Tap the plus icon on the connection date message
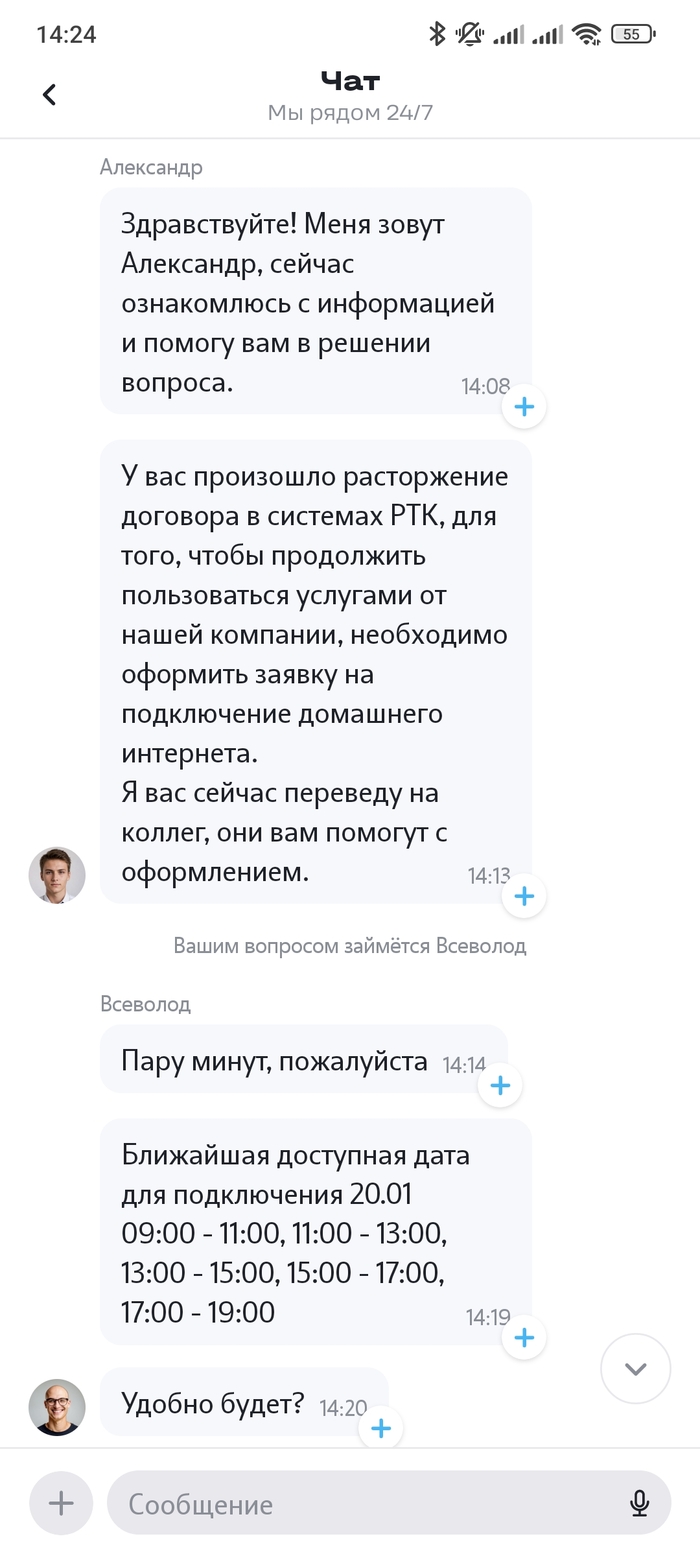 click(524, 1338)
